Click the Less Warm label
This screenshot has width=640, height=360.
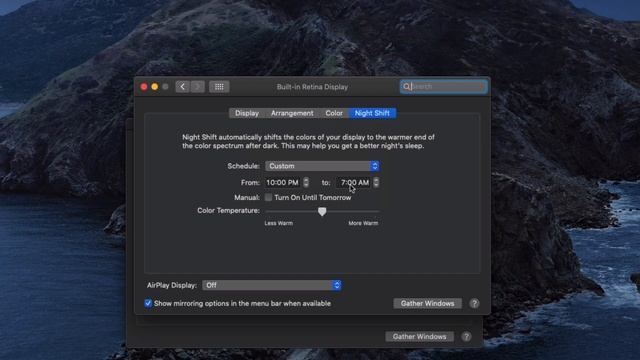click(278, 223)
